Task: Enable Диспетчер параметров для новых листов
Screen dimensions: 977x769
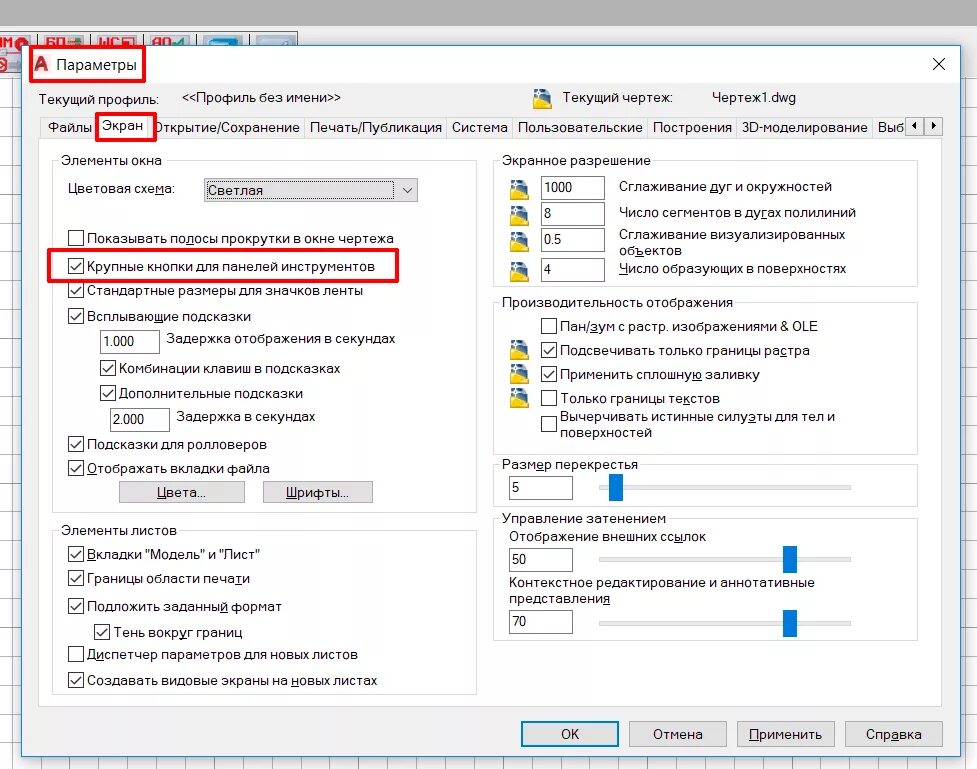Action: pos(75,654)
